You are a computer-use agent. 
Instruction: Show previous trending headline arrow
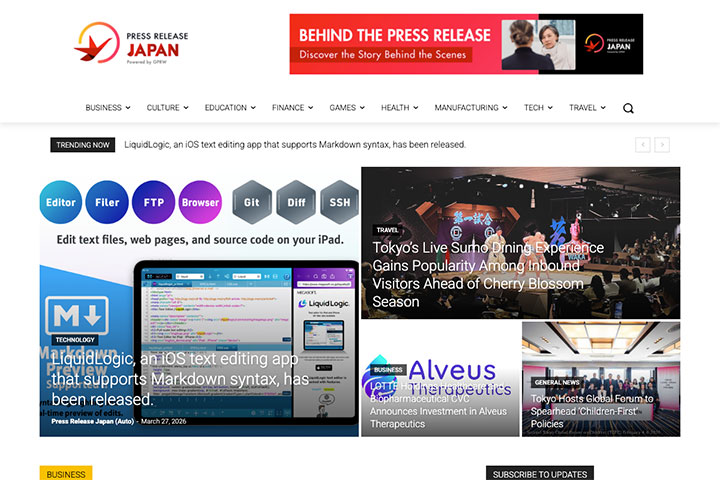[x=643, y=145]
